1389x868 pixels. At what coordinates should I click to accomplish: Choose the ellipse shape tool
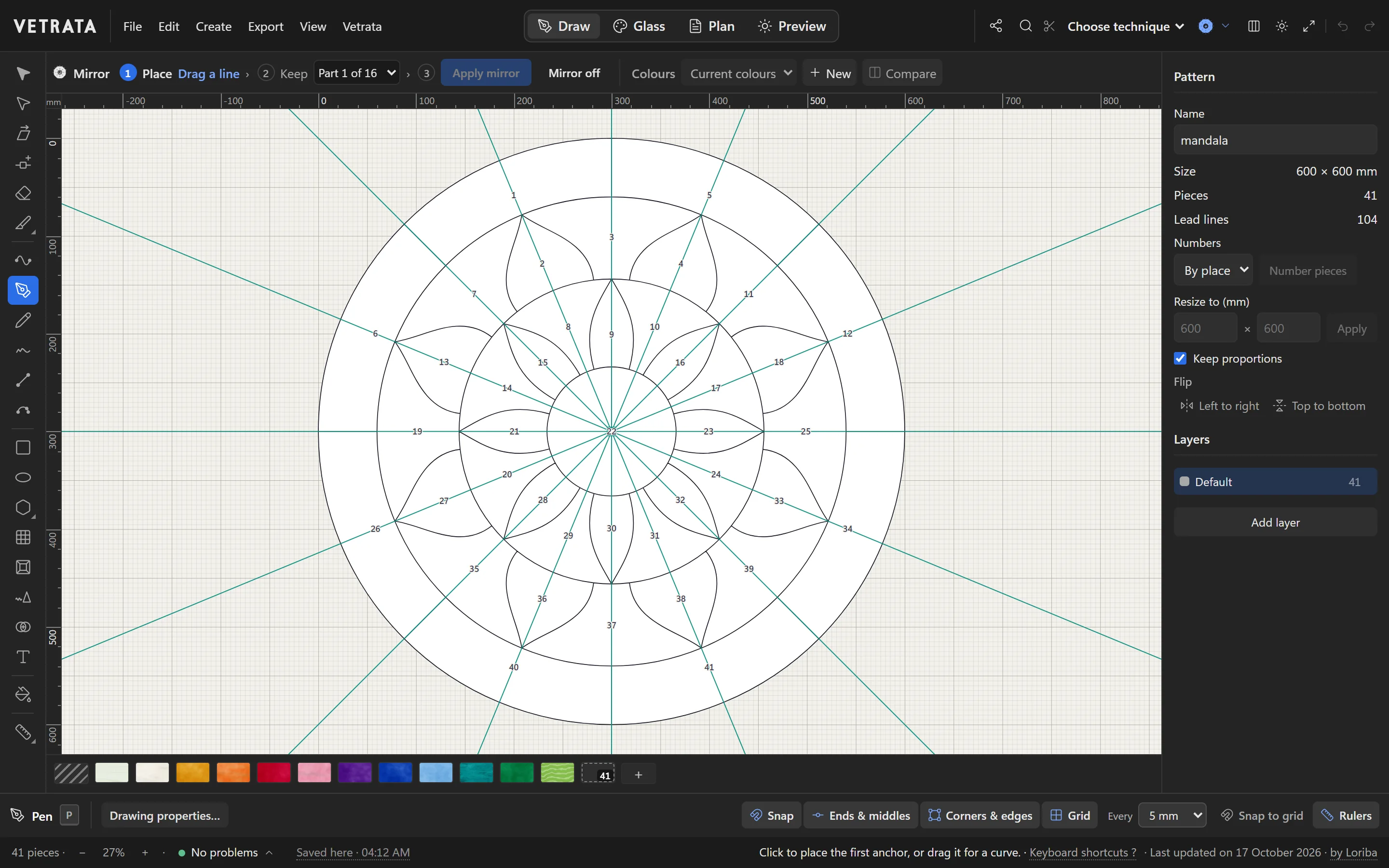coord(23,477)
